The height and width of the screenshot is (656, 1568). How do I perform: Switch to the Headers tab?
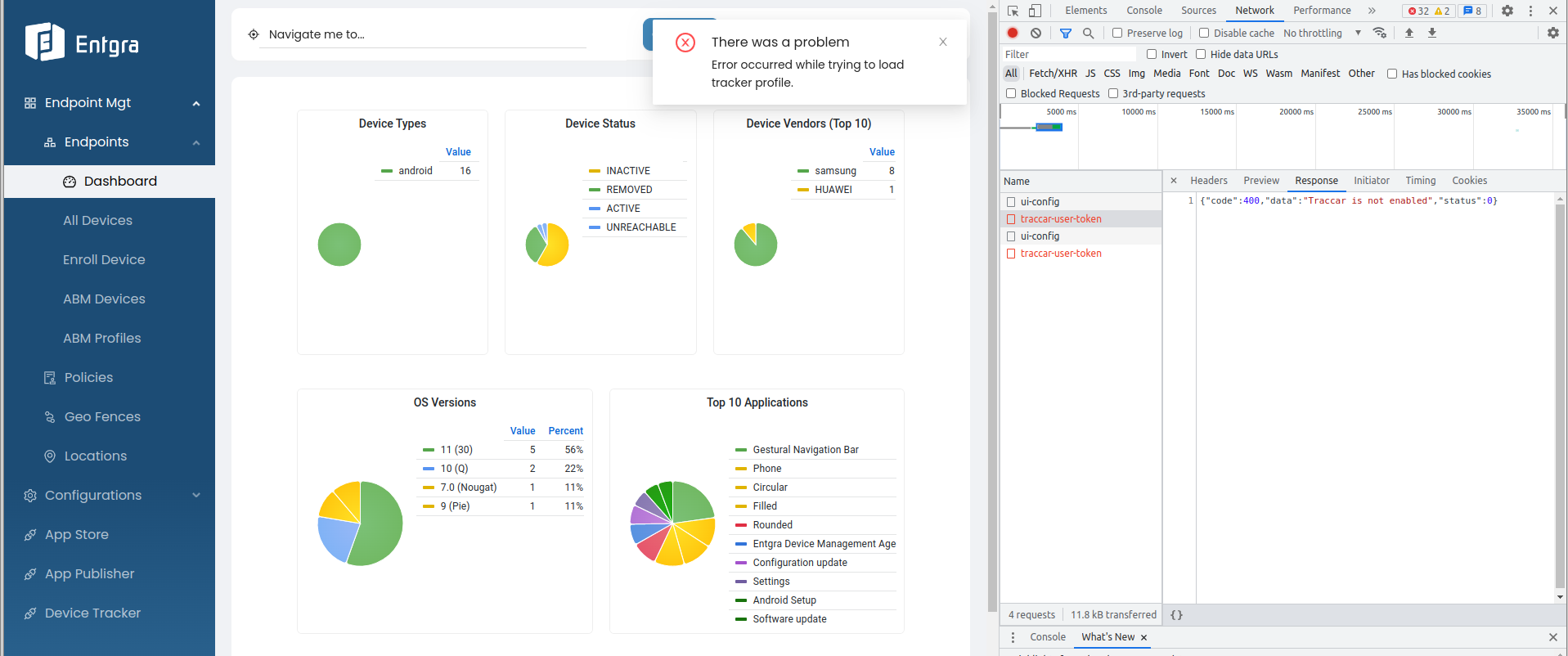1208,181
